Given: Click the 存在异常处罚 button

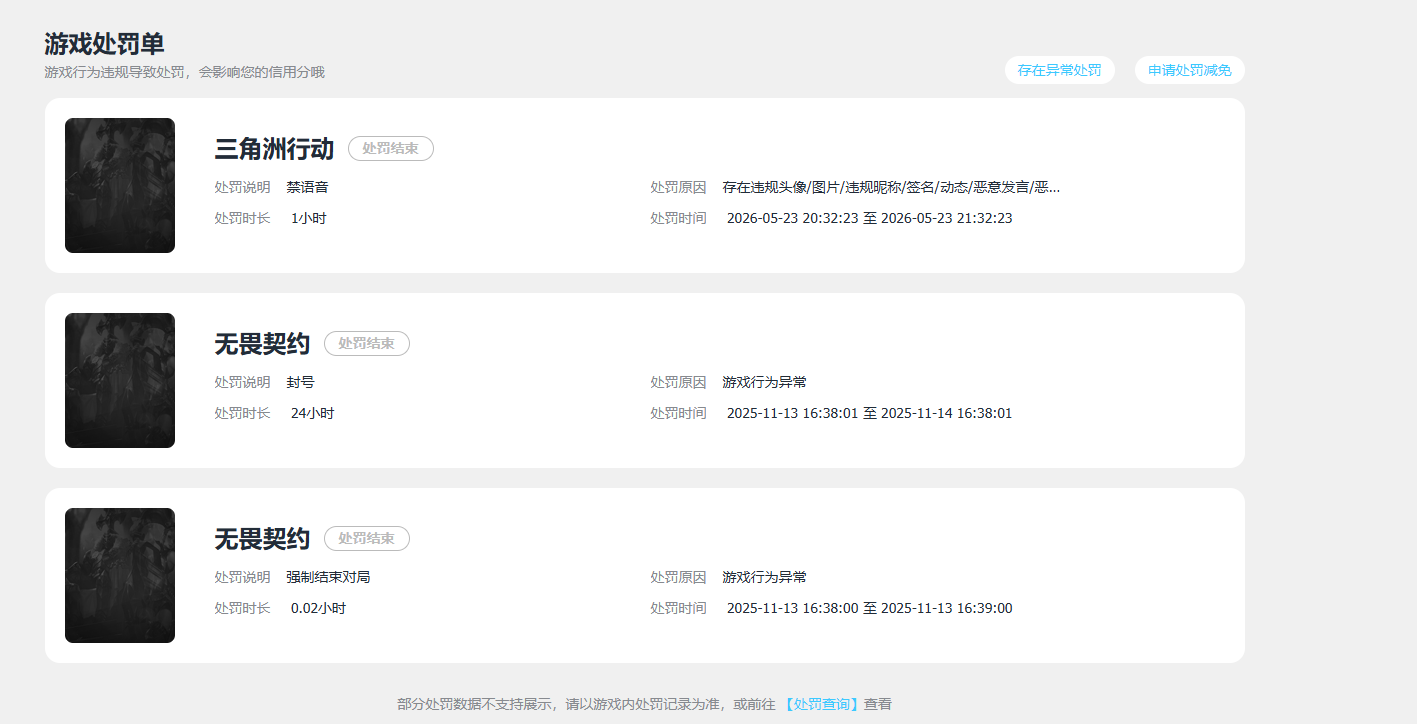Looking at the screenshot, I should pyautogui.click(x=1059, y=70).
